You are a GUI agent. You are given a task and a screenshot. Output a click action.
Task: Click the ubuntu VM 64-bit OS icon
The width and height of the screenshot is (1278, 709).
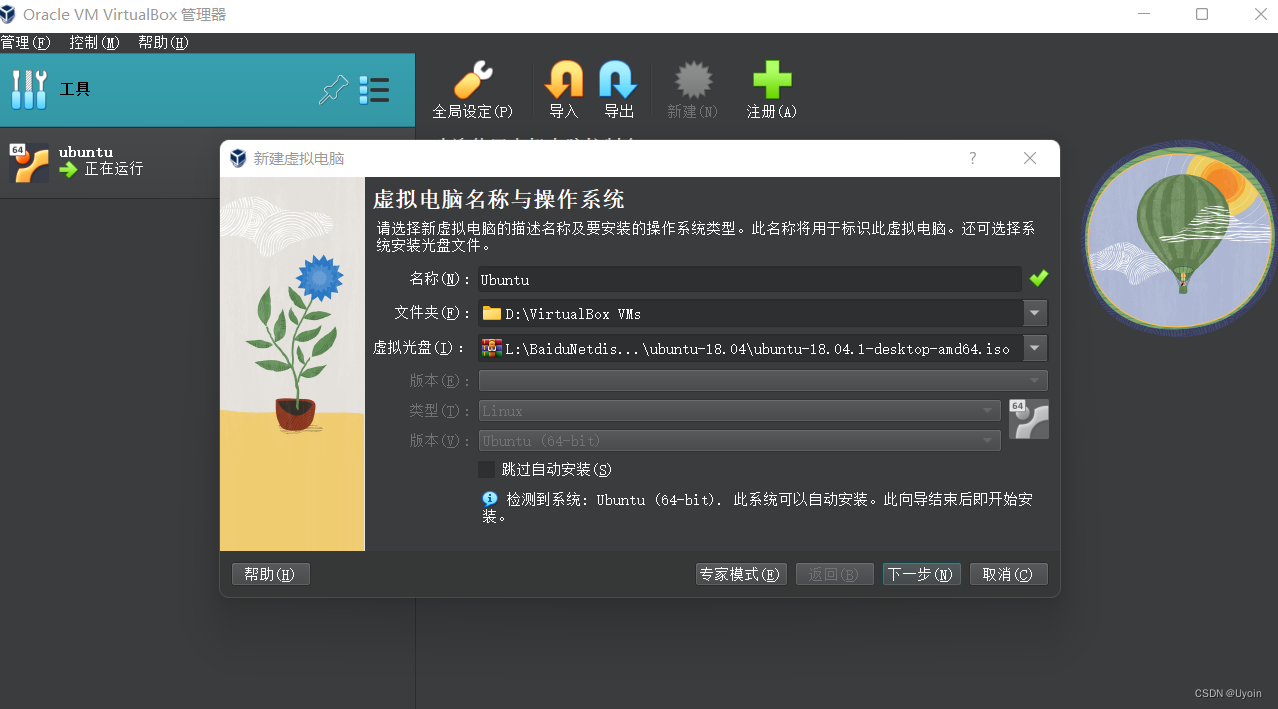pyautogui.click(x=29, y=163)
